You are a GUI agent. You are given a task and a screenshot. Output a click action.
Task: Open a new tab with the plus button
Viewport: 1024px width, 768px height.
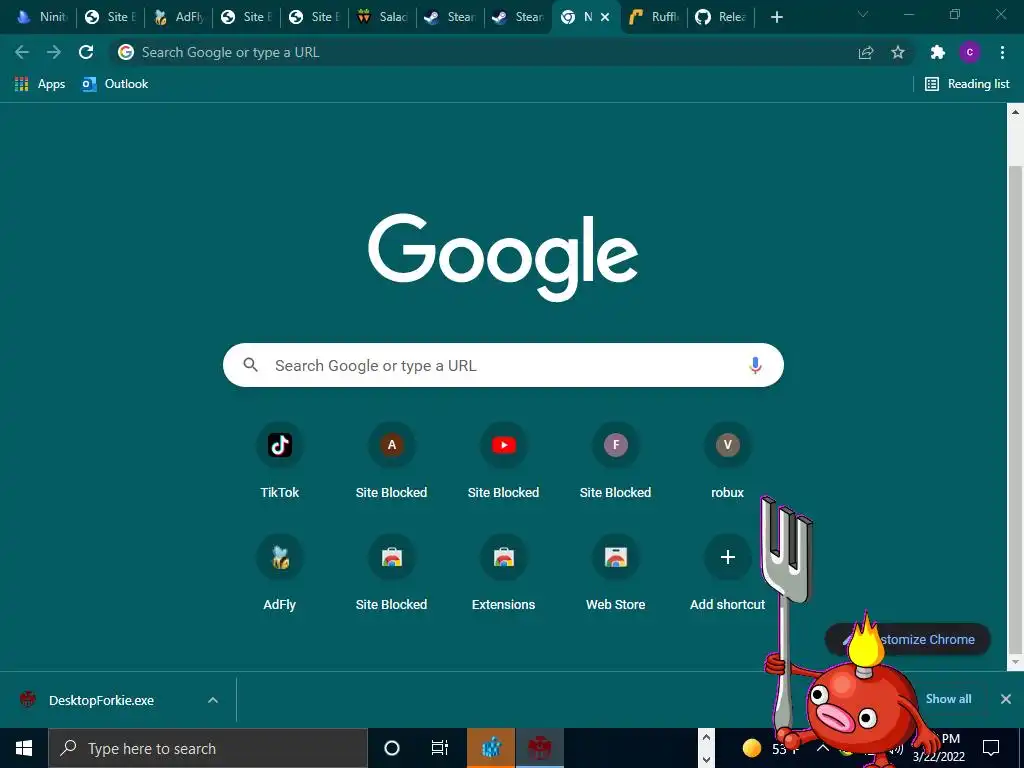[x=776, y=17]
